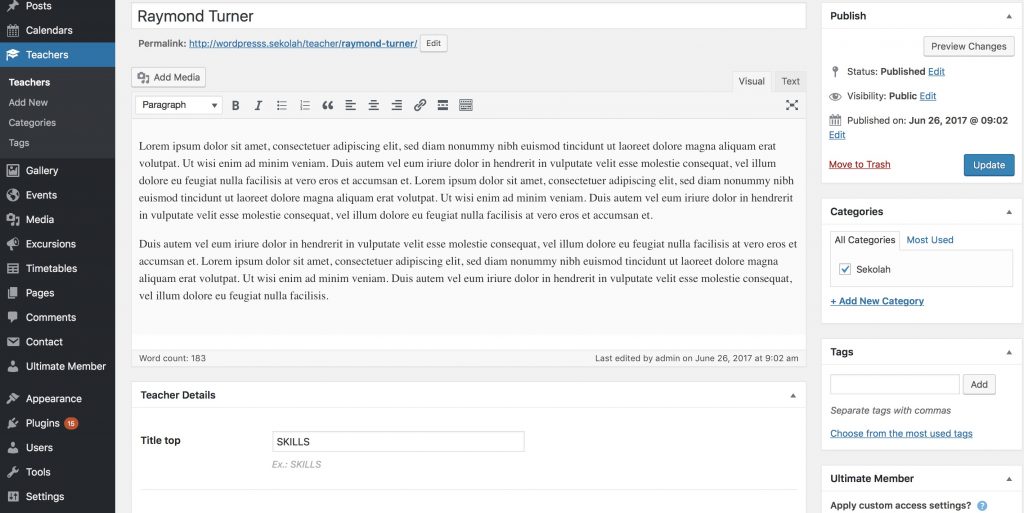Screen dimensions: 1024x513
Task: Insert or edit link icon
Action: [420, 105]
